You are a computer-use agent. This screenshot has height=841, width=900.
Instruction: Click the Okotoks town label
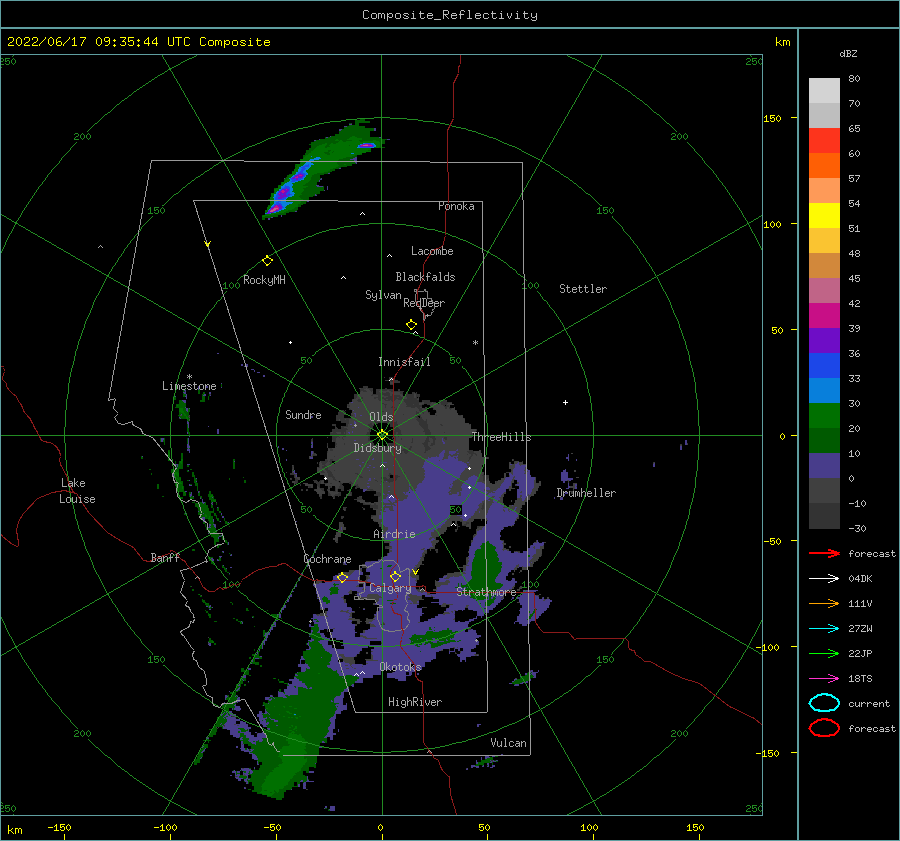(400, 667)
